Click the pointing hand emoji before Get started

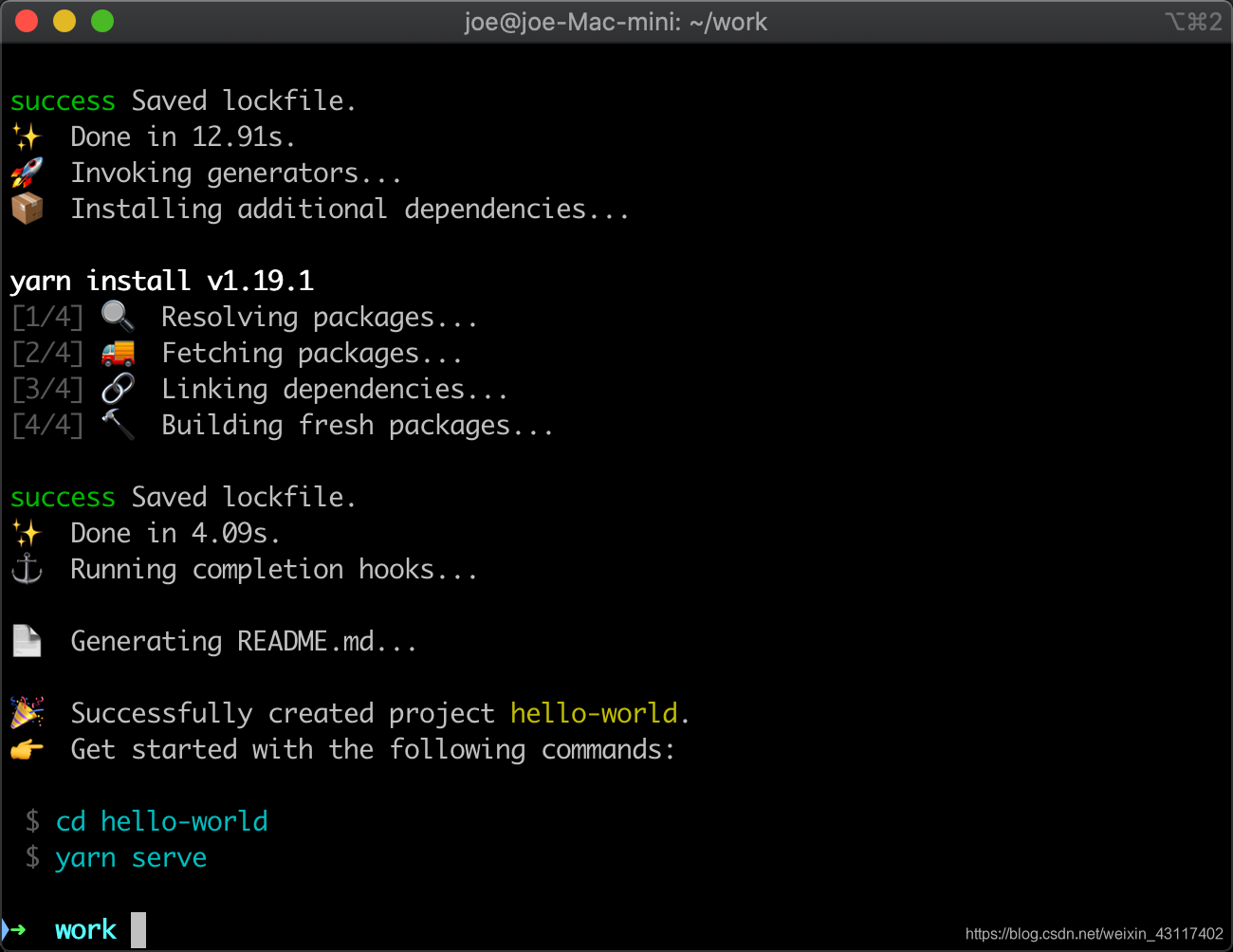coord(27,749)
